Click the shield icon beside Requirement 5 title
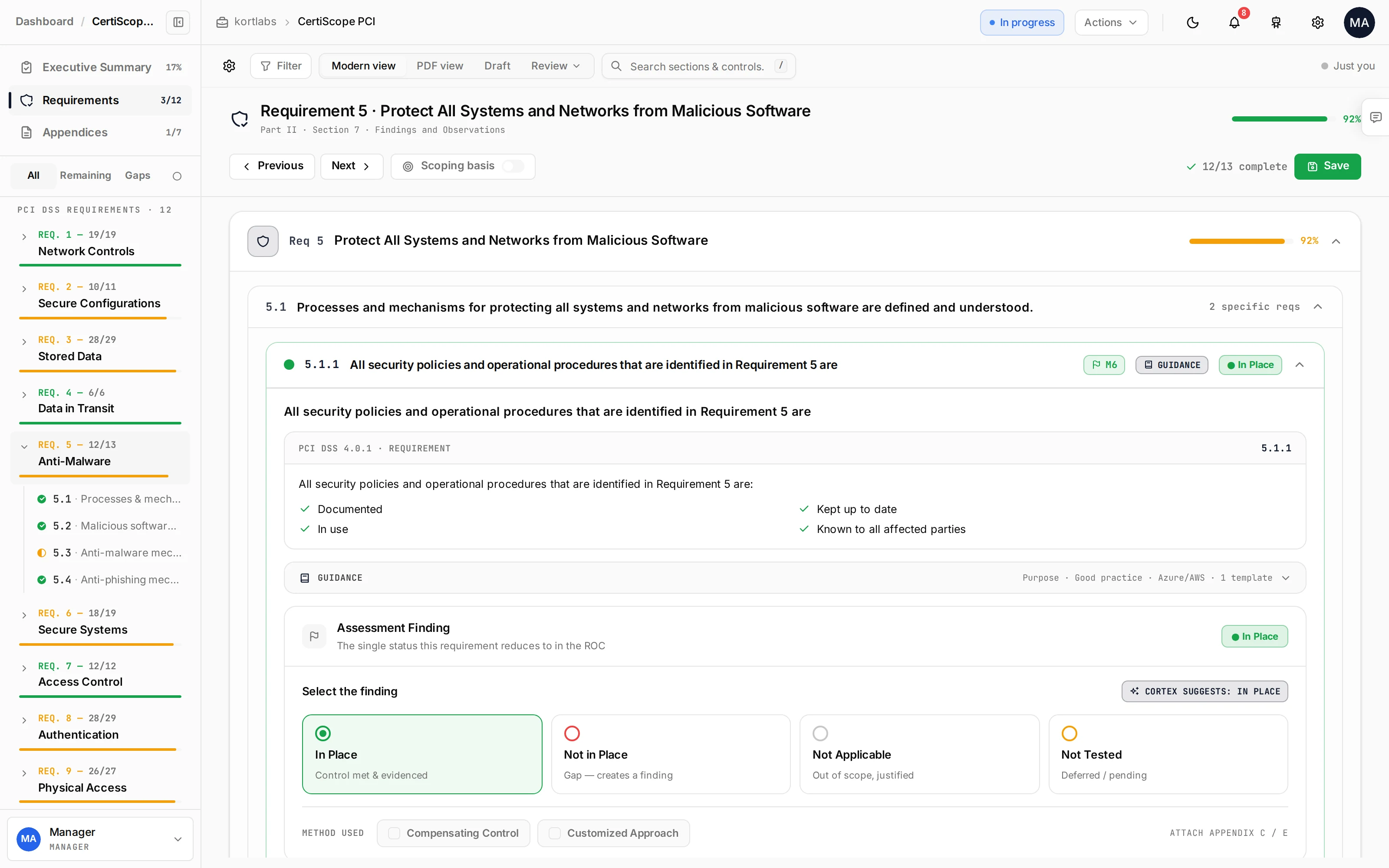The height and width of the screenshot is (868, 1389). point(239,119)
